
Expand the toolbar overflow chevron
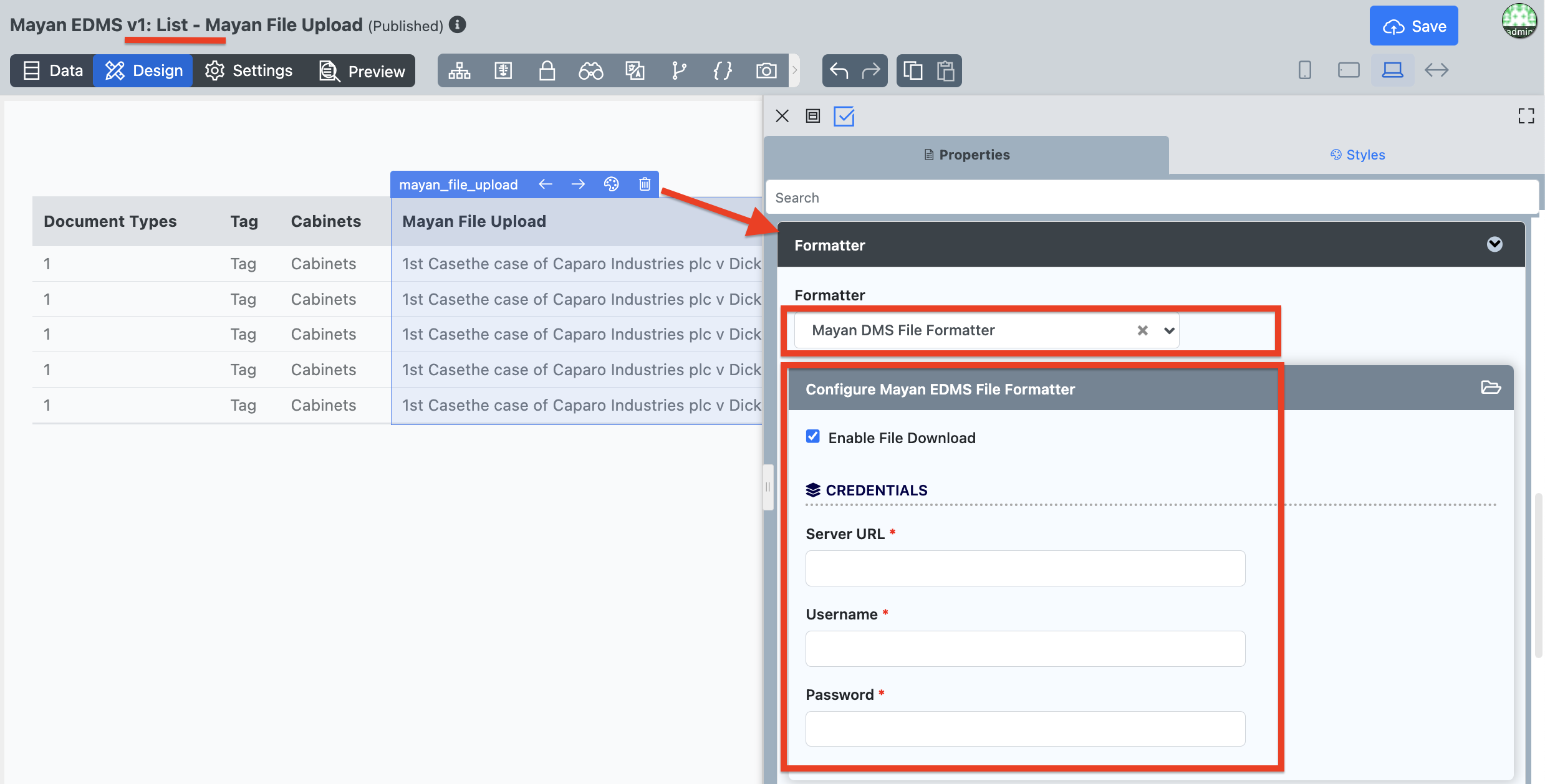point(794,70)
